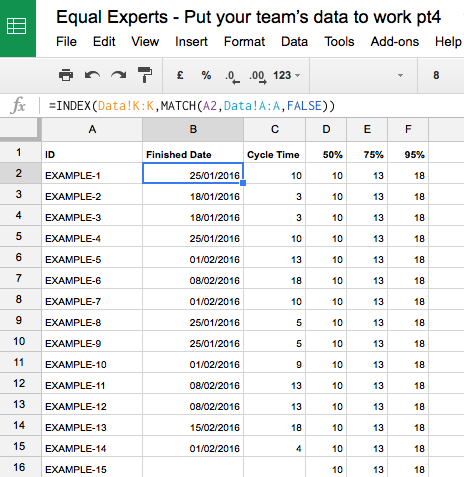Select column B header

[193, 129]
